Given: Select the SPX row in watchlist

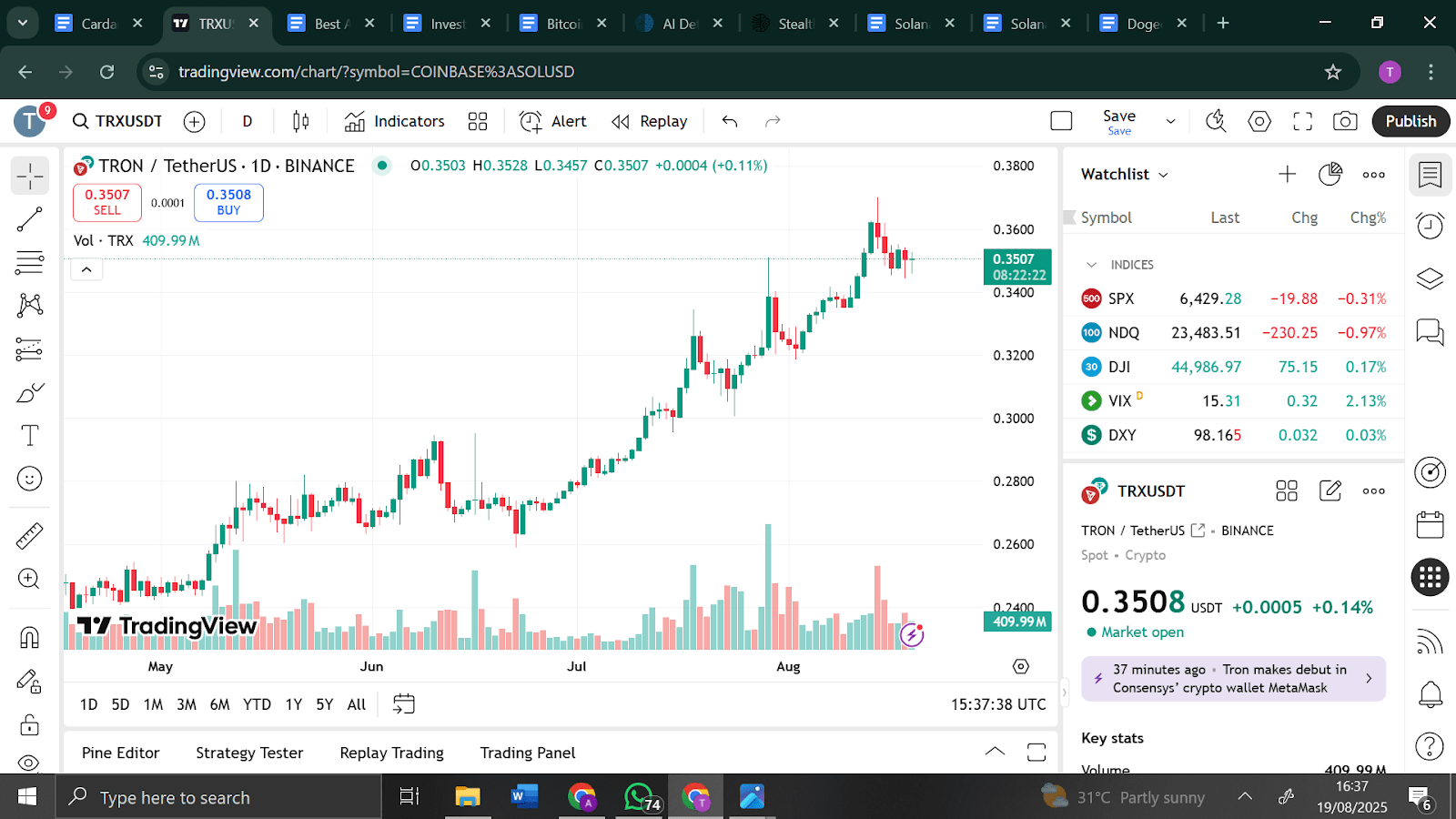Looking at the screenshot, I should [x=1234, y=298].
